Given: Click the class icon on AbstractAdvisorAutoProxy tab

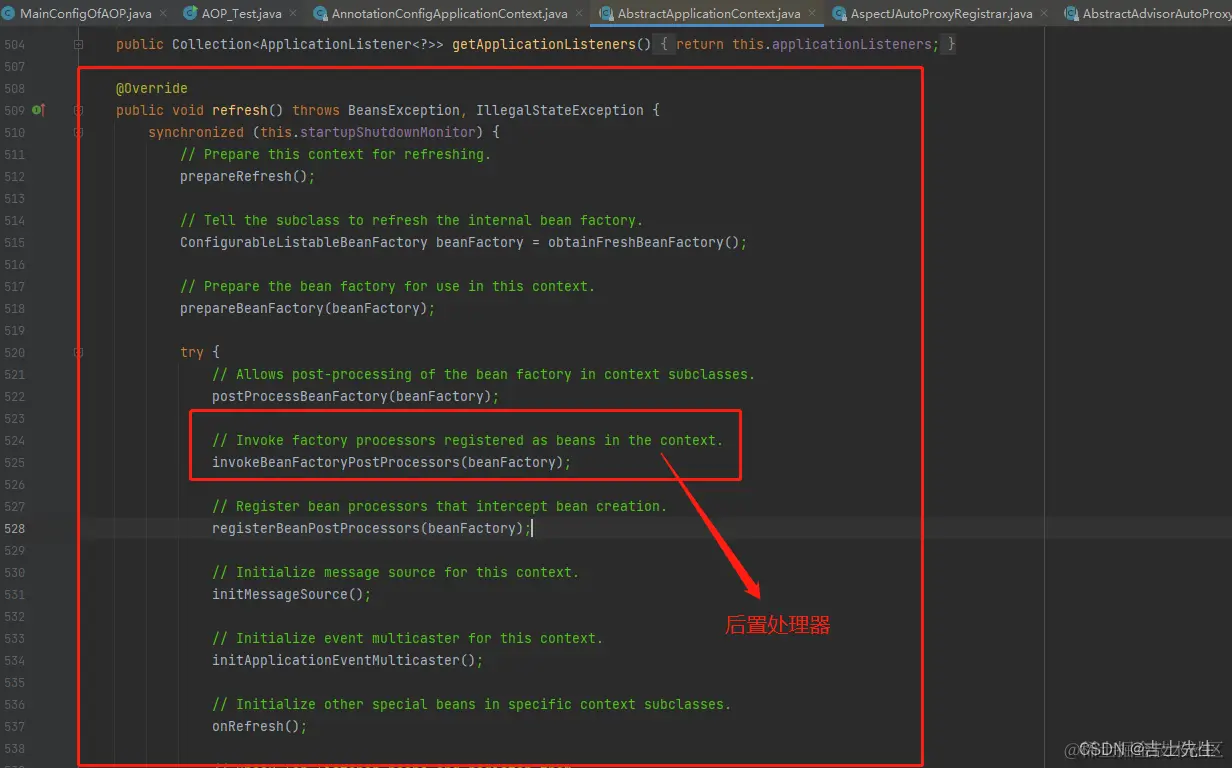Looking at the screenshot, I should click(1071, 14).
